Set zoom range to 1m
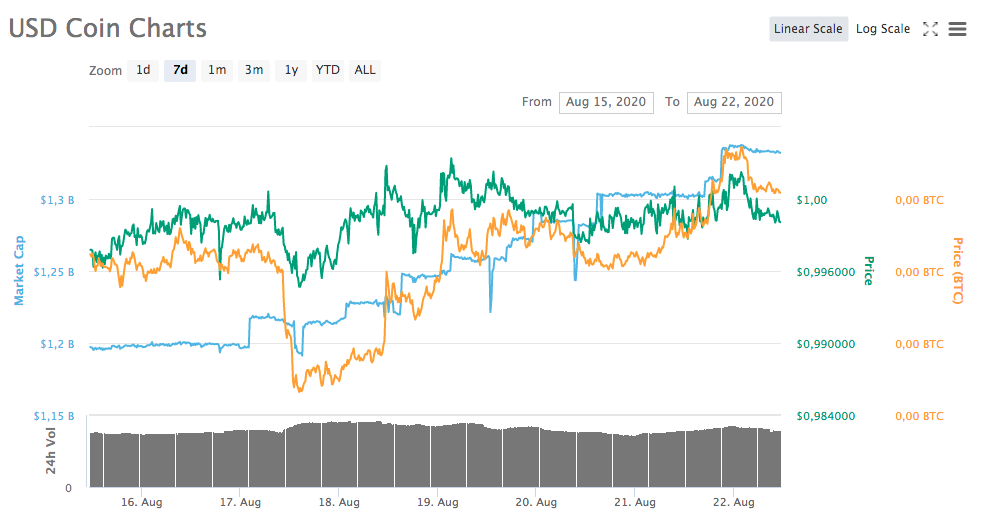The image size is (995, 523). point(217,70)
